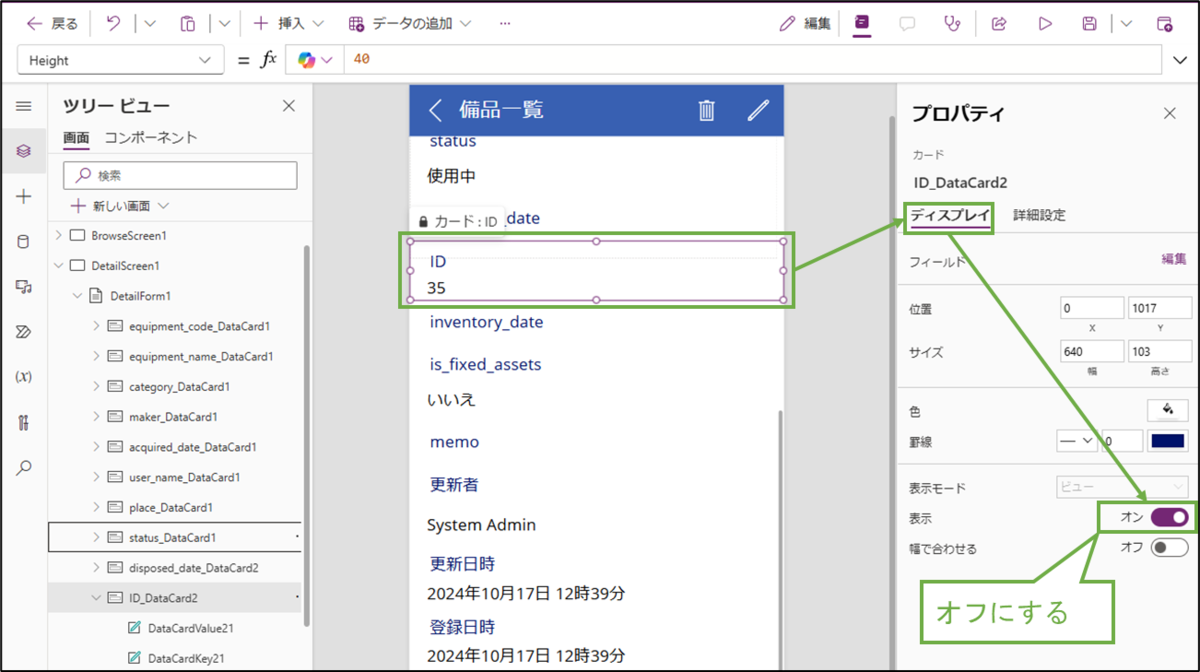The height and width of the screenshot is (672, 1200).
Task: Open the Data cylinder icon in sidebar
Action: point(24,242)
